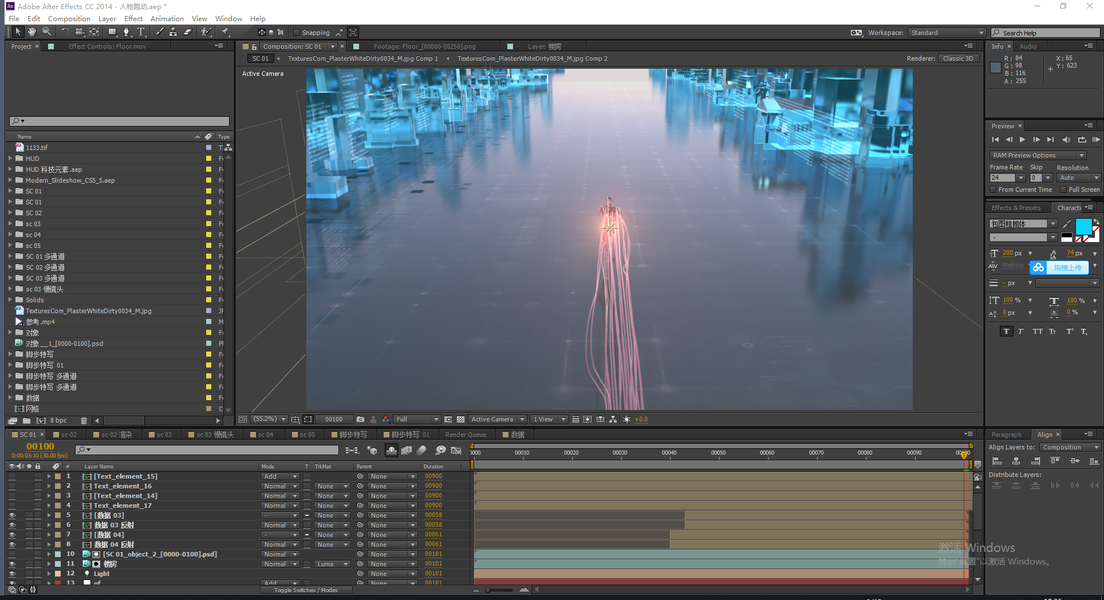Viewport: 1104px width, 600px height.
Task: Open blend mode dropdown for Text_element_15
Action: point(280,477)
